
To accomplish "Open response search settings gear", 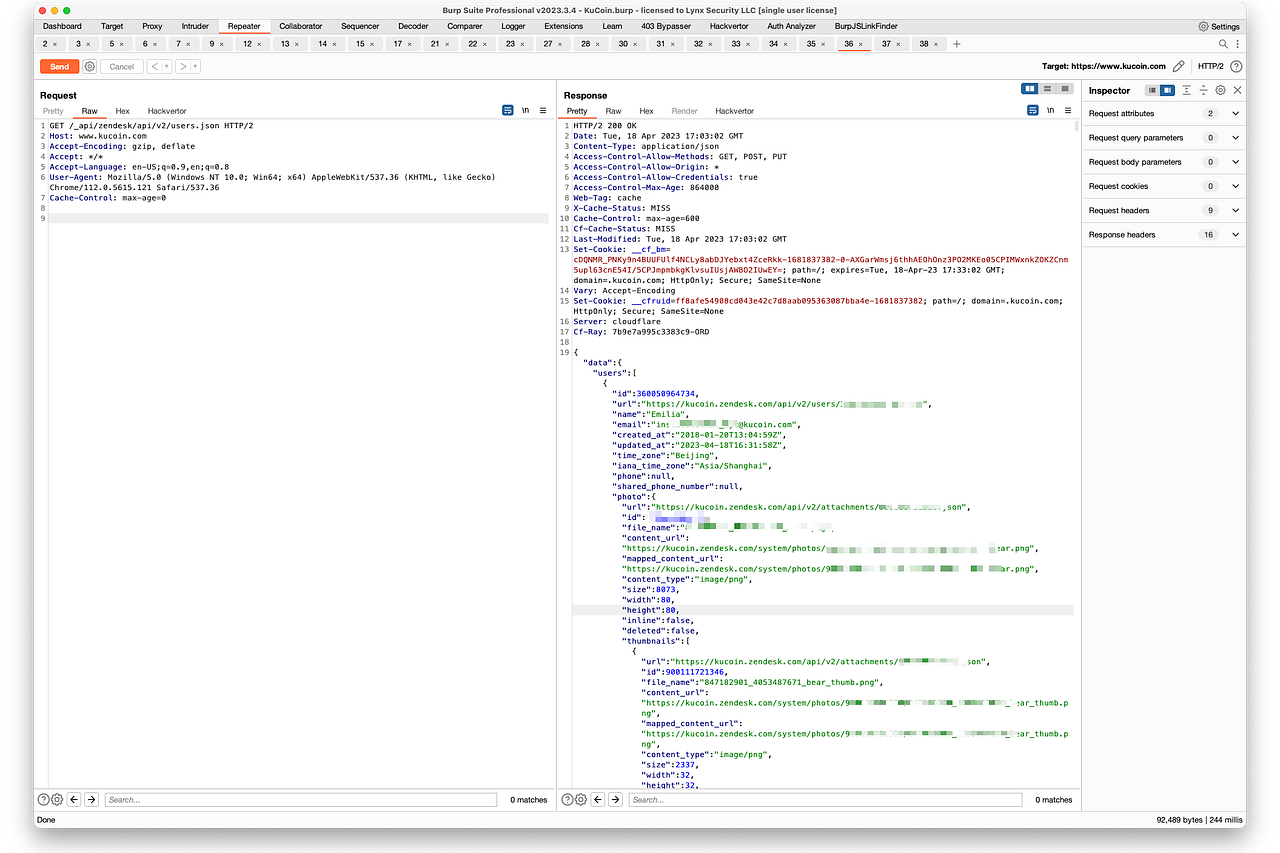I will pos(581,799).
